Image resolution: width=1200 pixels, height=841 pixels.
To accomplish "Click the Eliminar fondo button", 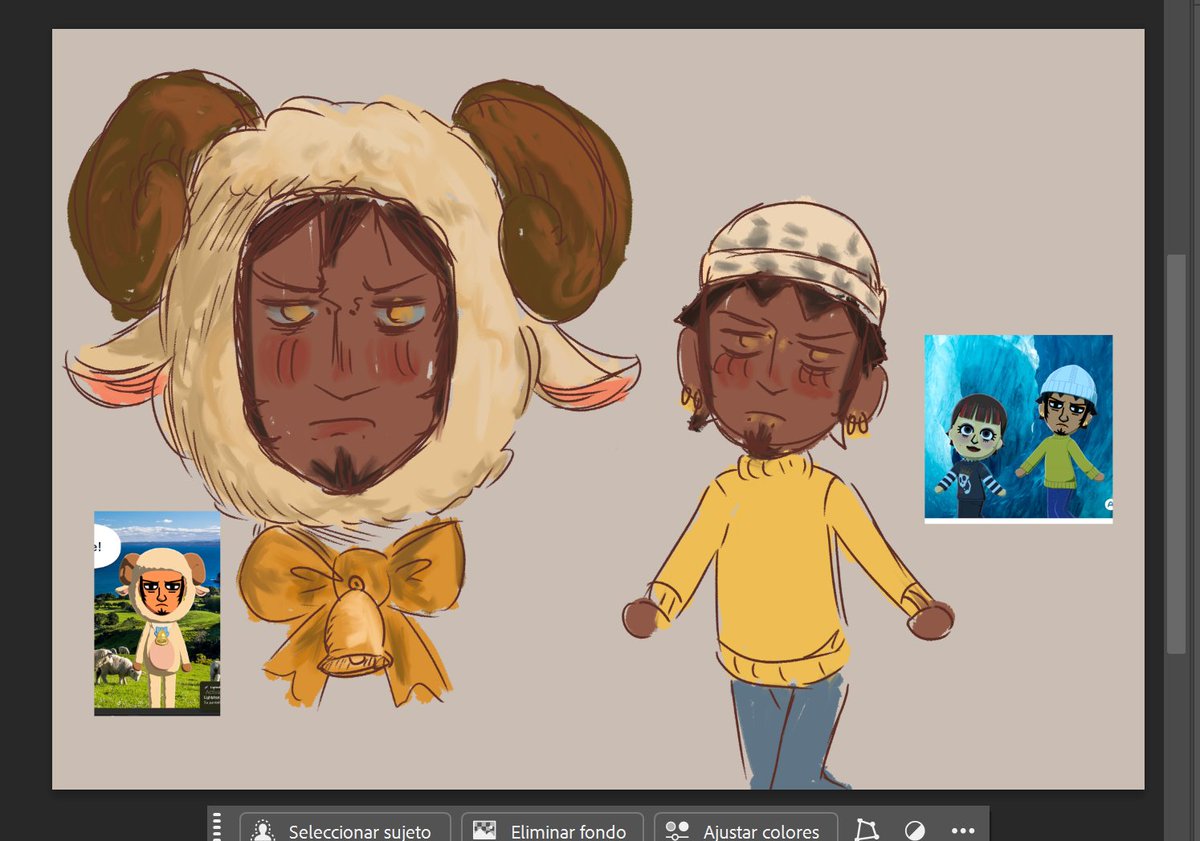I will [553, 829].
